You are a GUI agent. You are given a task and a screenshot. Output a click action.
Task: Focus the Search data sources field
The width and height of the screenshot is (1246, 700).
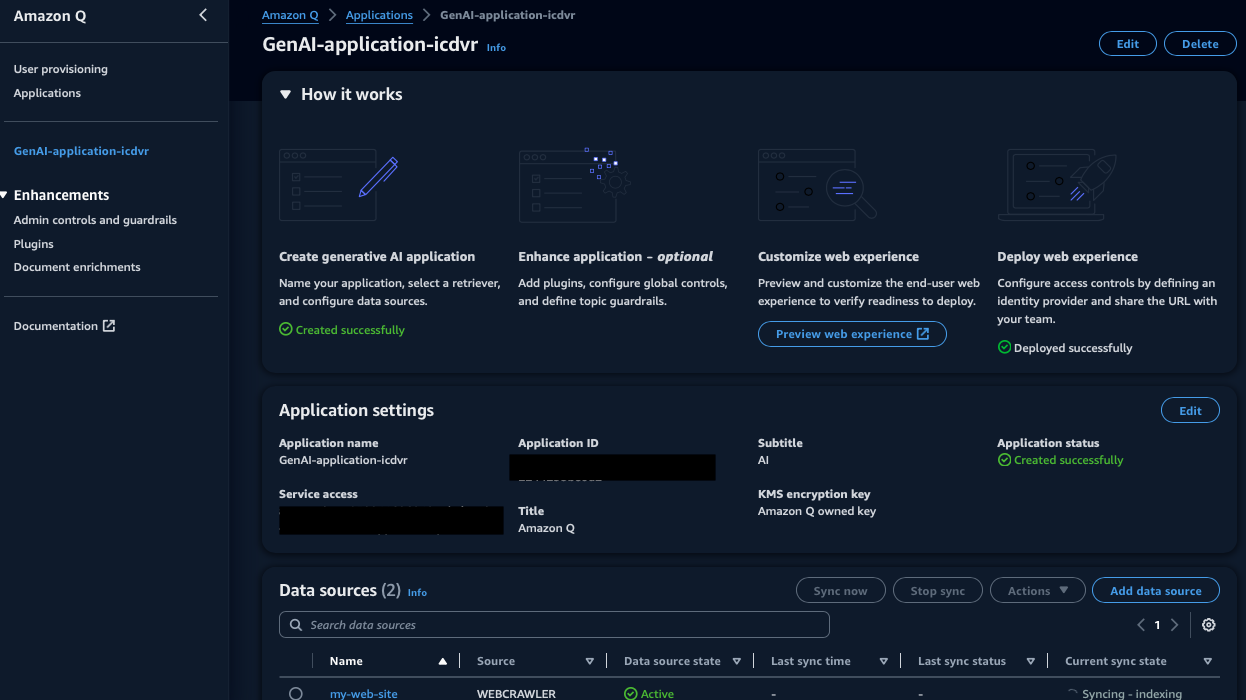tap(554, 625)
